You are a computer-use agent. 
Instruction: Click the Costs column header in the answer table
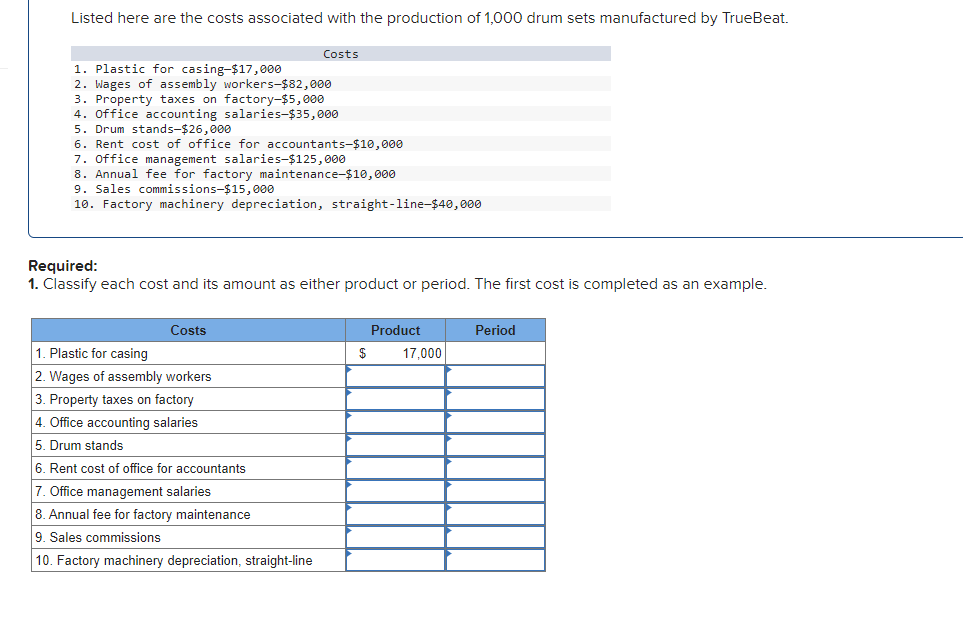(x=189, y=330)
